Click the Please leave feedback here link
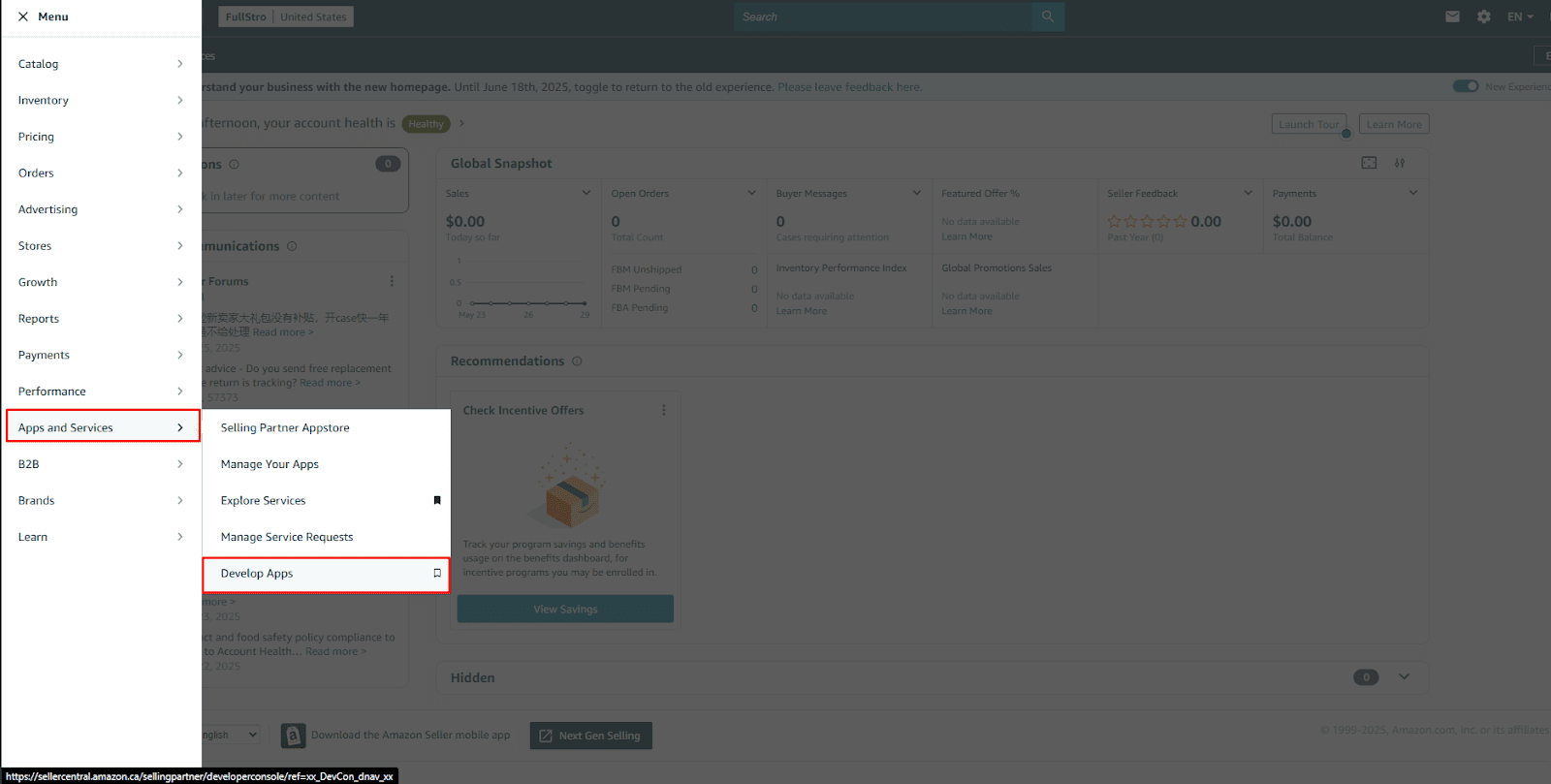 tap(849, 87)
